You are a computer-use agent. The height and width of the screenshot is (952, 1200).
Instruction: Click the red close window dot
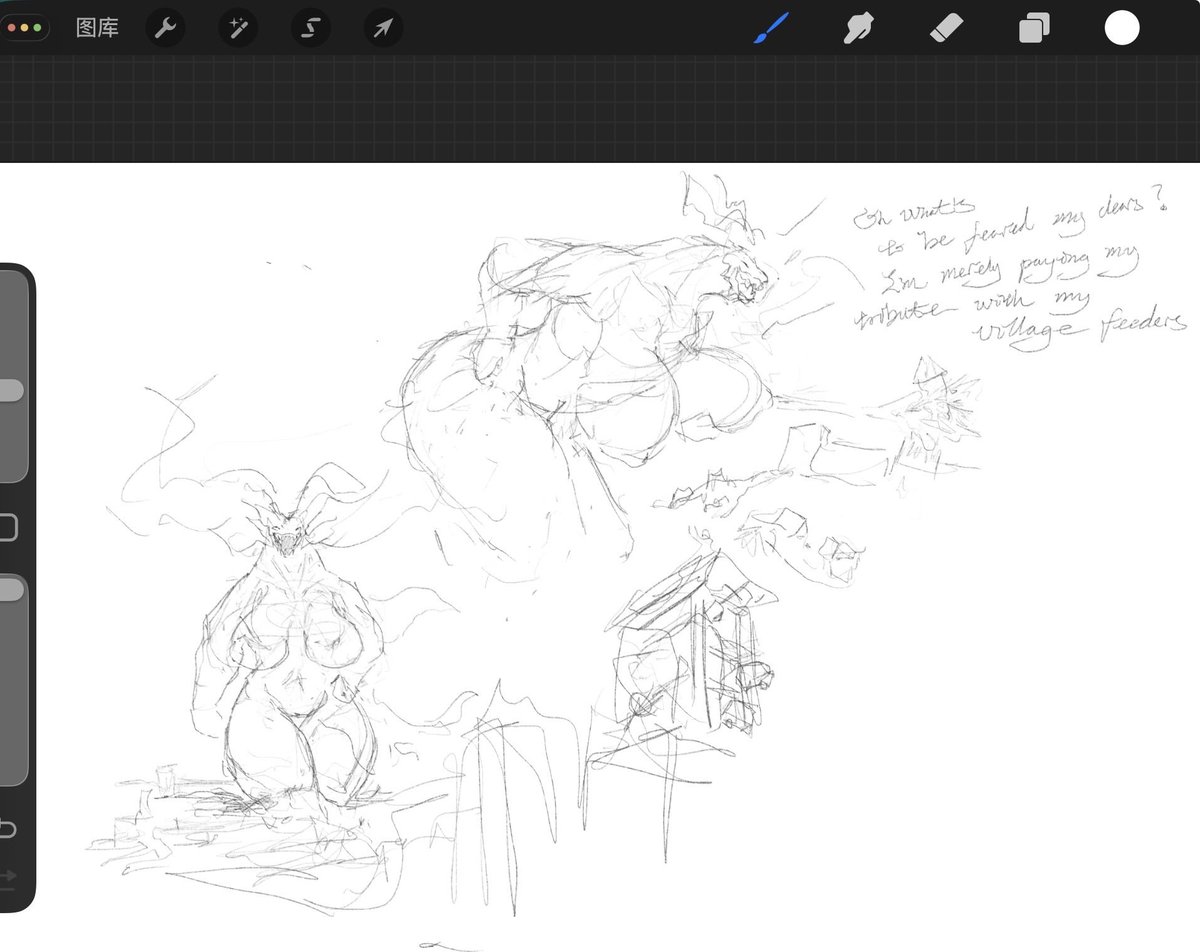click(11, 28)
